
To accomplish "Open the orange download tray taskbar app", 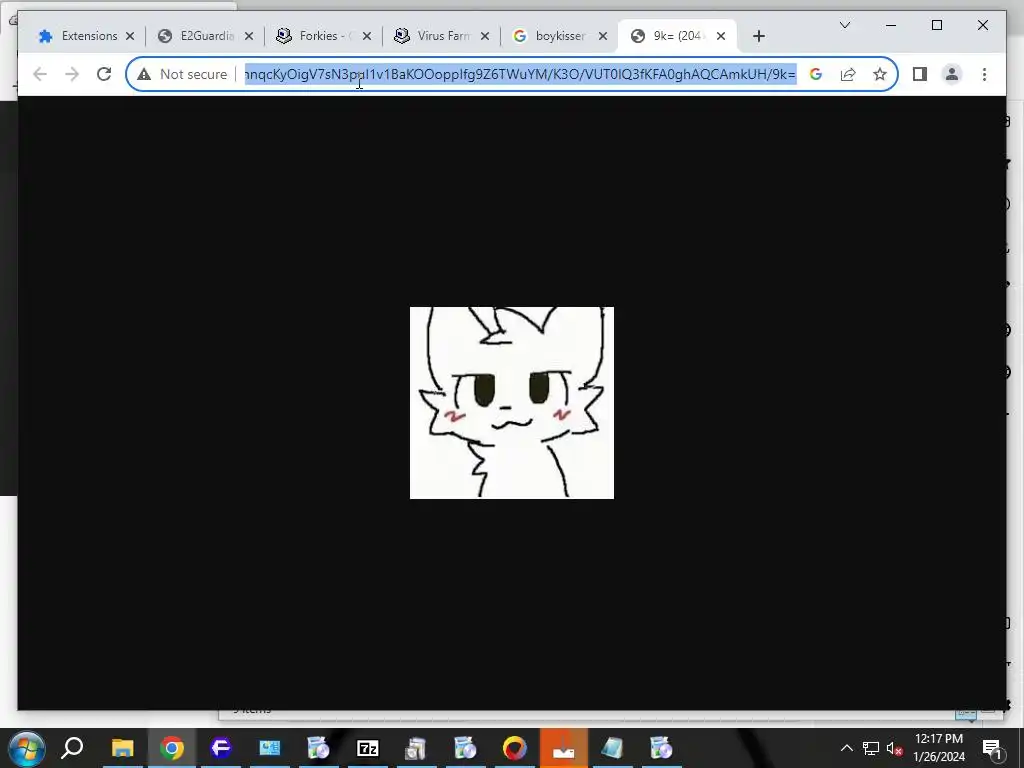I will point(564,748).
